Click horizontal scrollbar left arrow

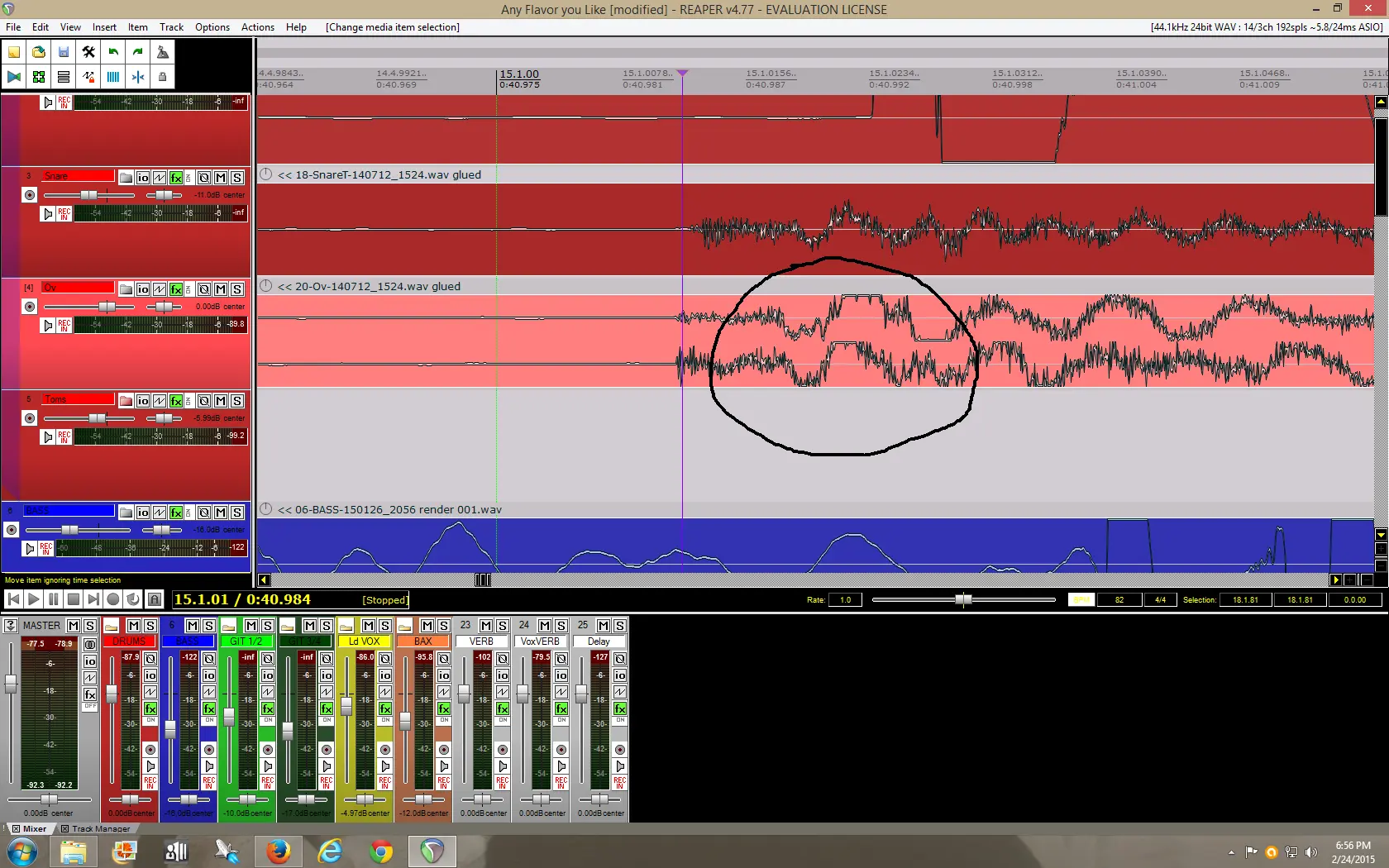click(x=264, y=580)
